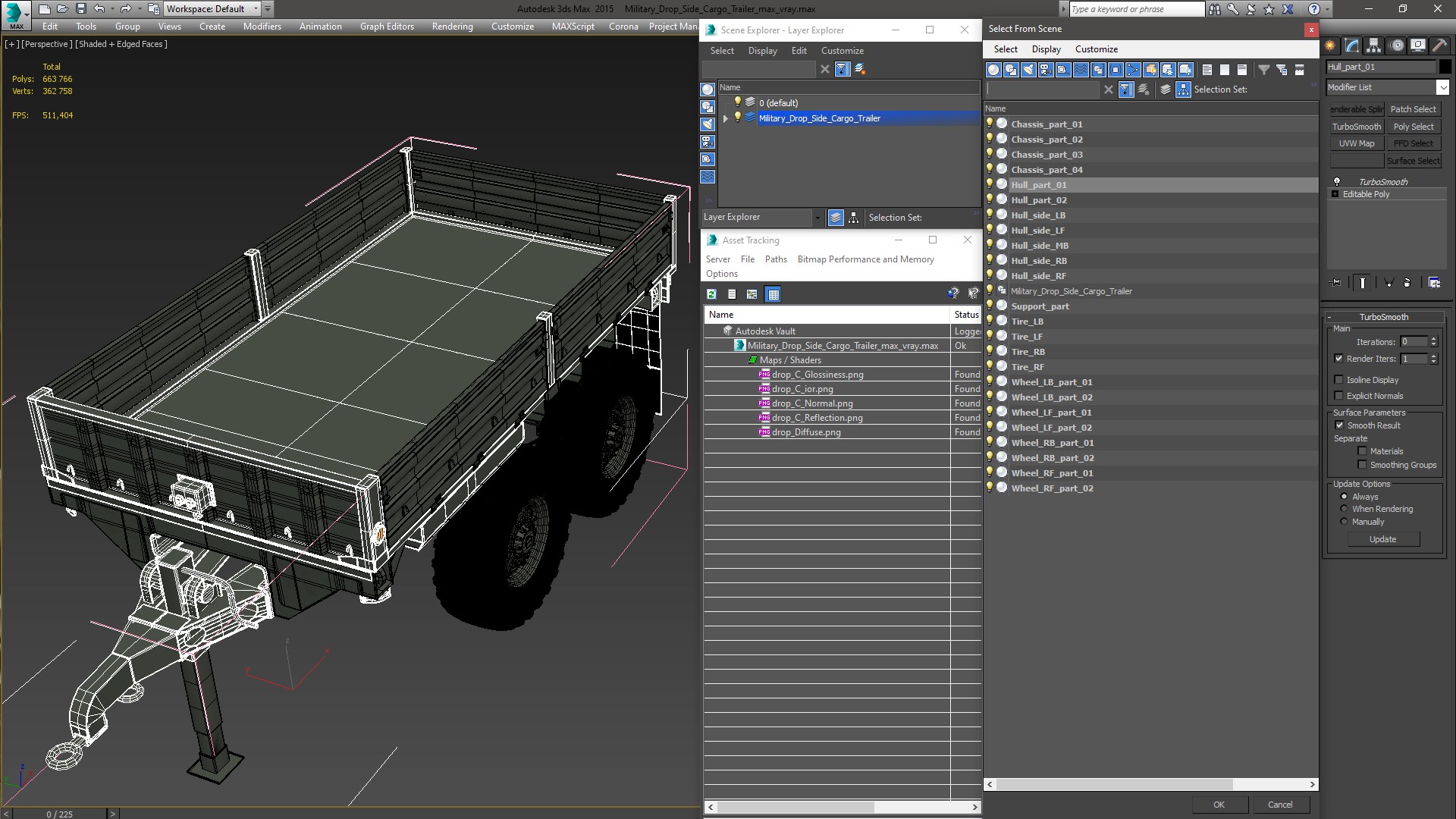Toggle Display Helpers filter in Select From Scene
Viewport: 1456px width, 819px height.
(x=1063, y=70)
